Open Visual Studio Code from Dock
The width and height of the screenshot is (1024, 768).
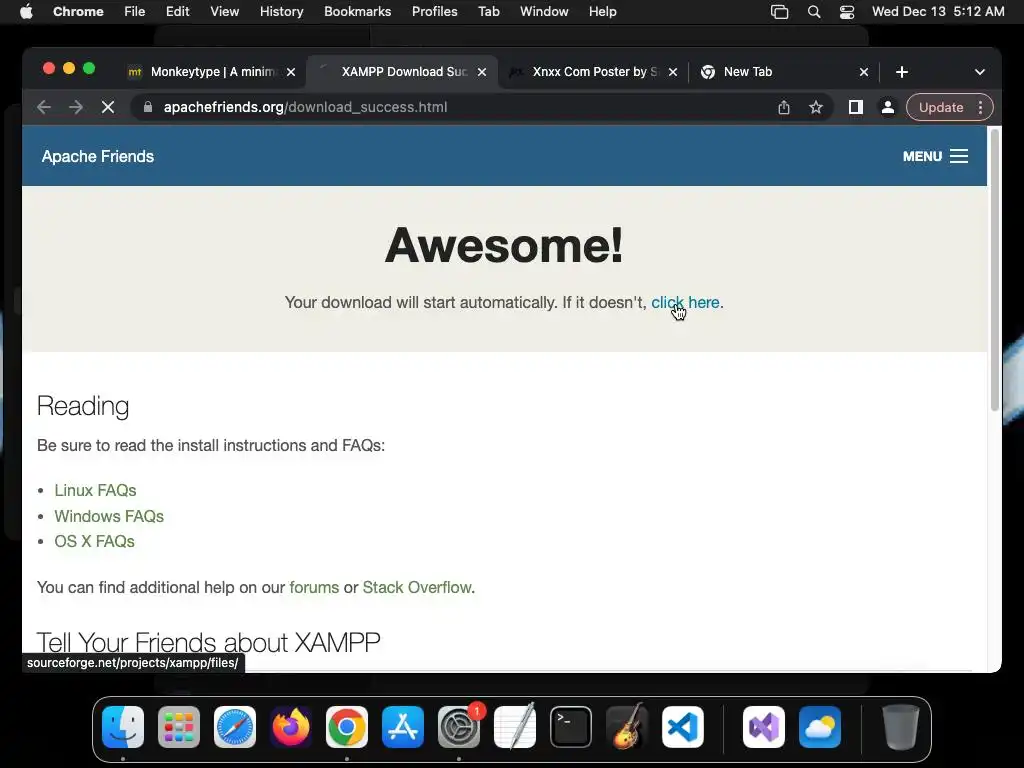tap(682, 727)
